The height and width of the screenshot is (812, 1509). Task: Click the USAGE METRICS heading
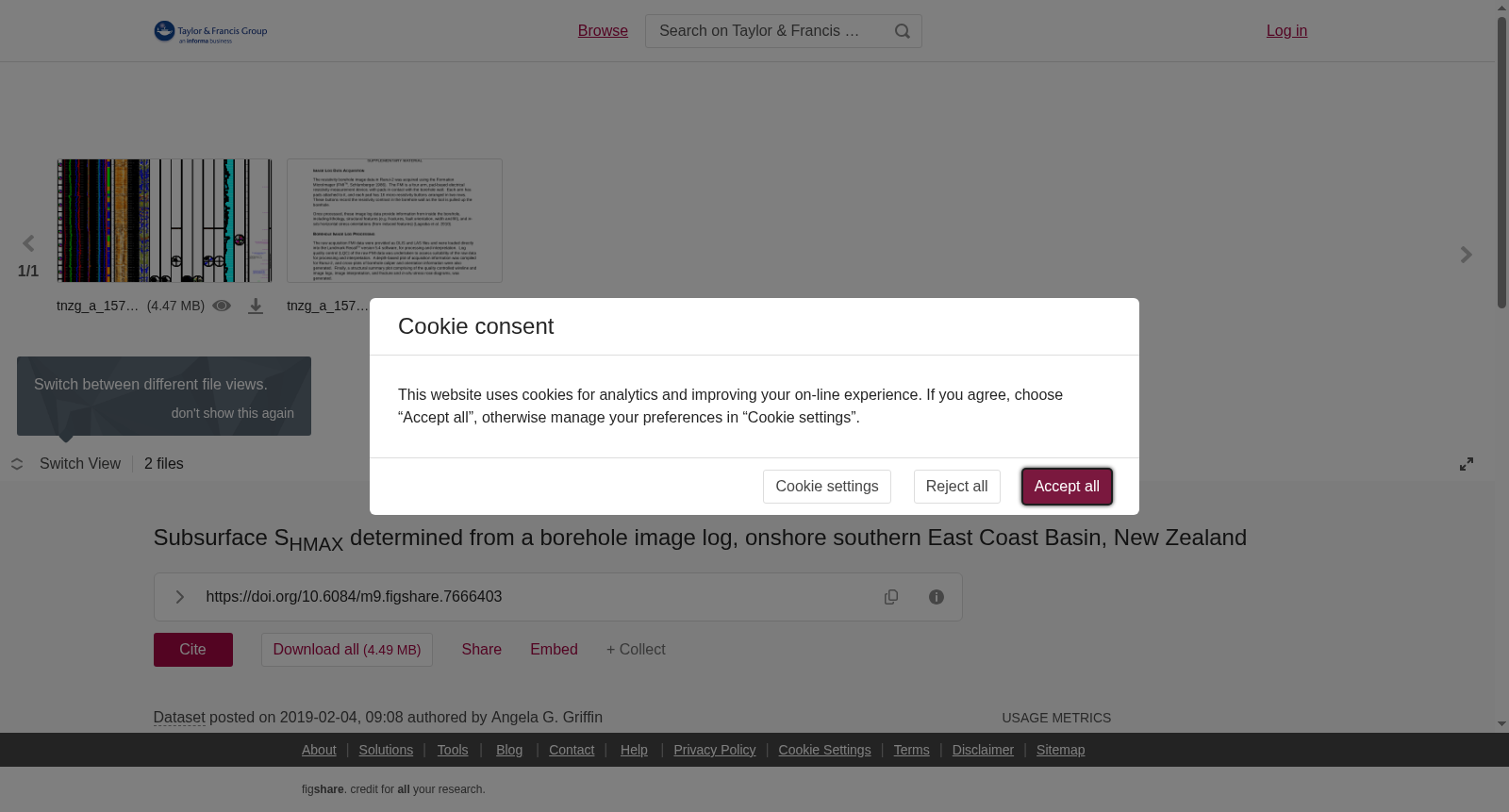(1056, 718)
